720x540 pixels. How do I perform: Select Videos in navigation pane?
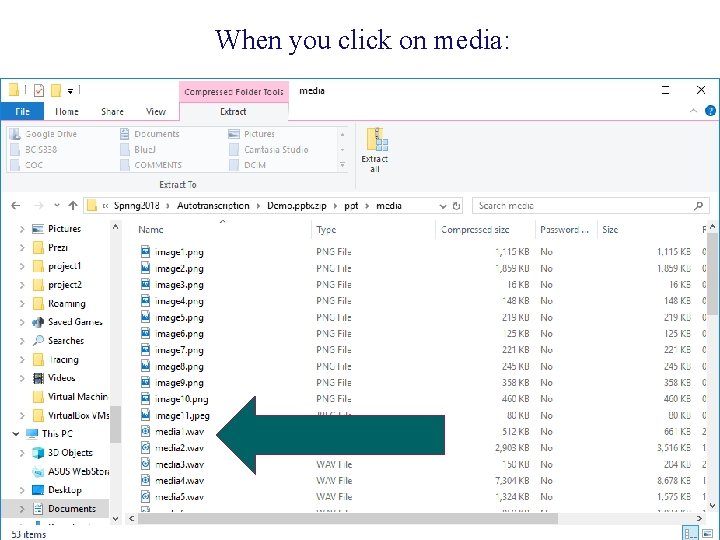coord(54,378)
